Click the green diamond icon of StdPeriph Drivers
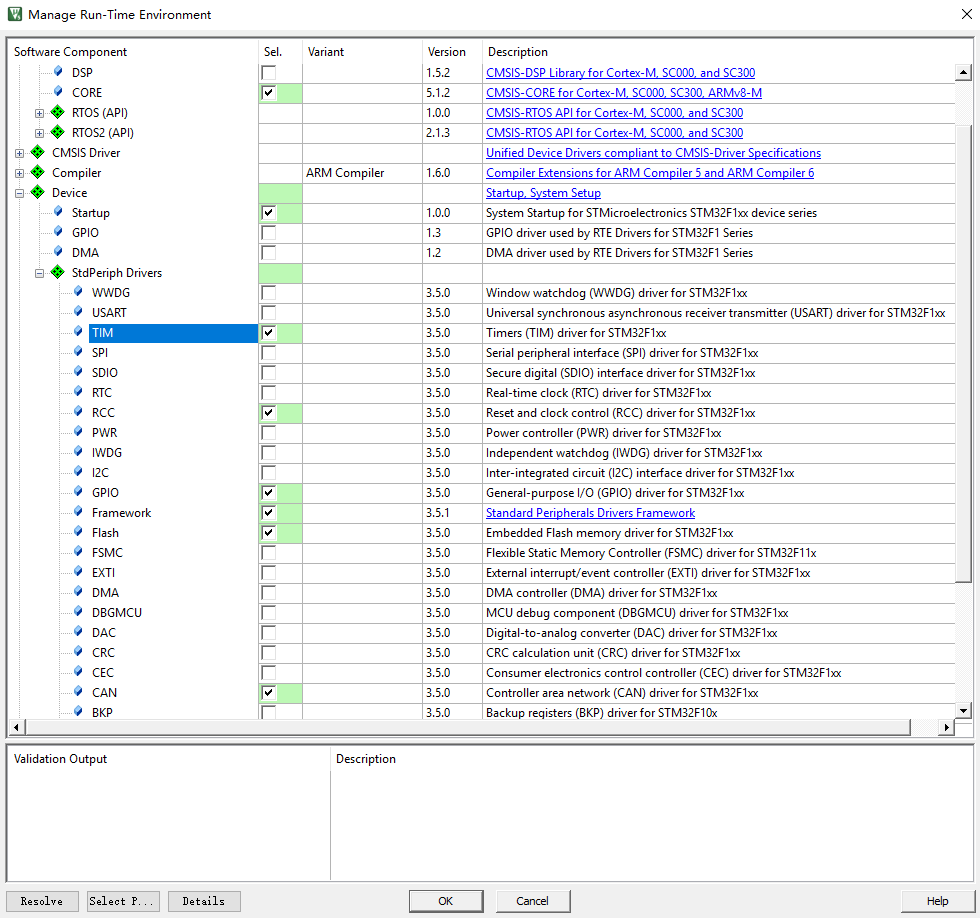 (58, 272)
